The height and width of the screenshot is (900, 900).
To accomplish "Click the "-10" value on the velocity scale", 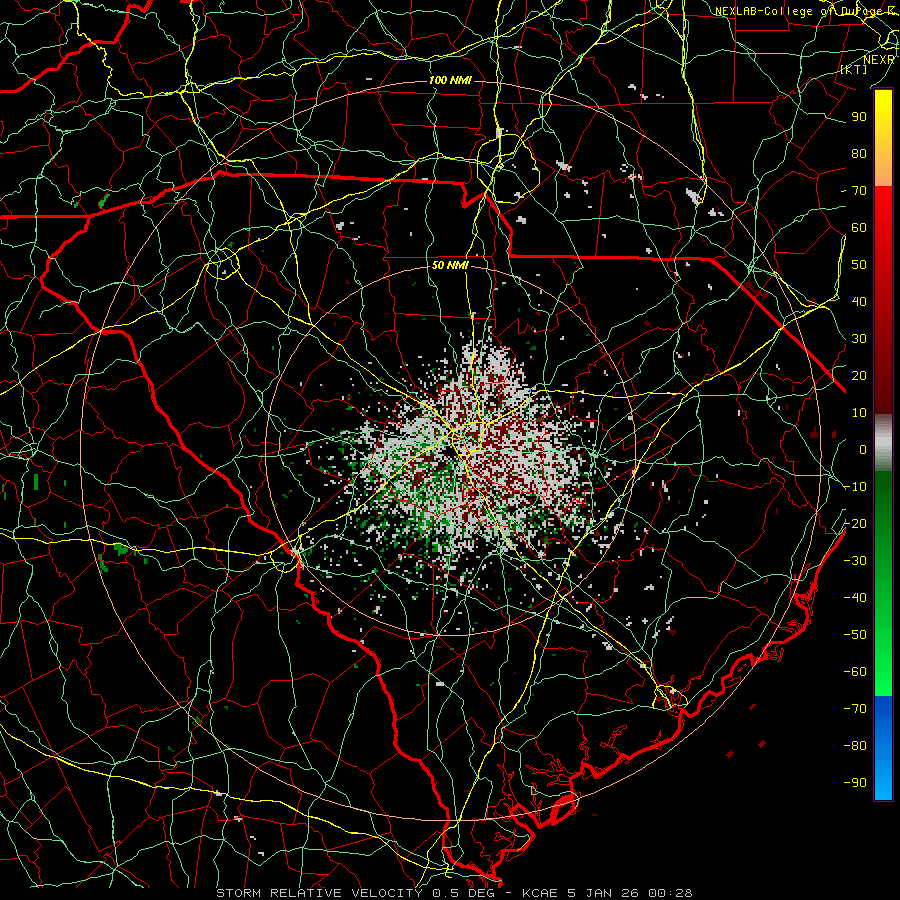I will [x=855, y=487].
